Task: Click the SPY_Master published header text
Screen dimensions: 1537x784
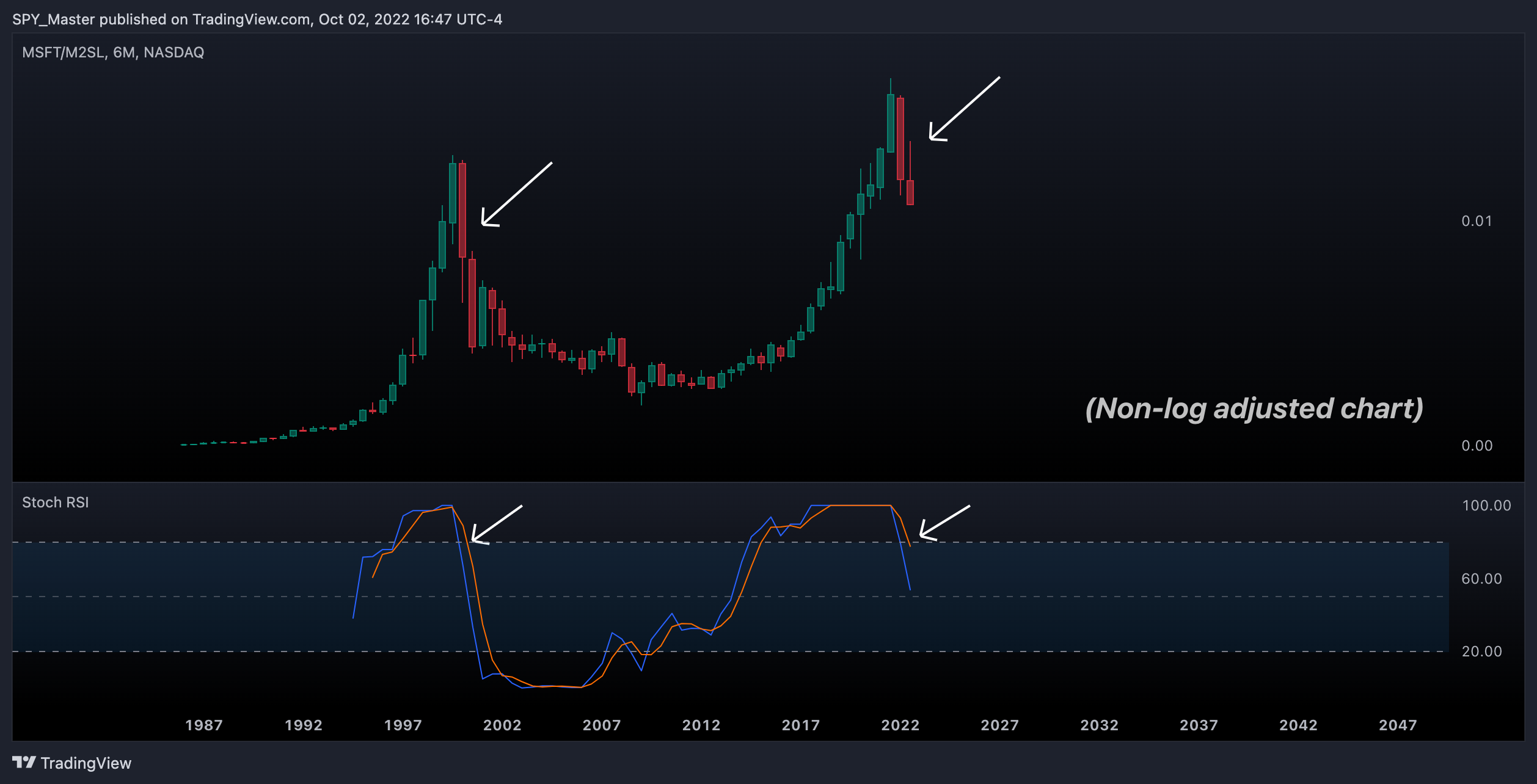Action: point(257,20)
